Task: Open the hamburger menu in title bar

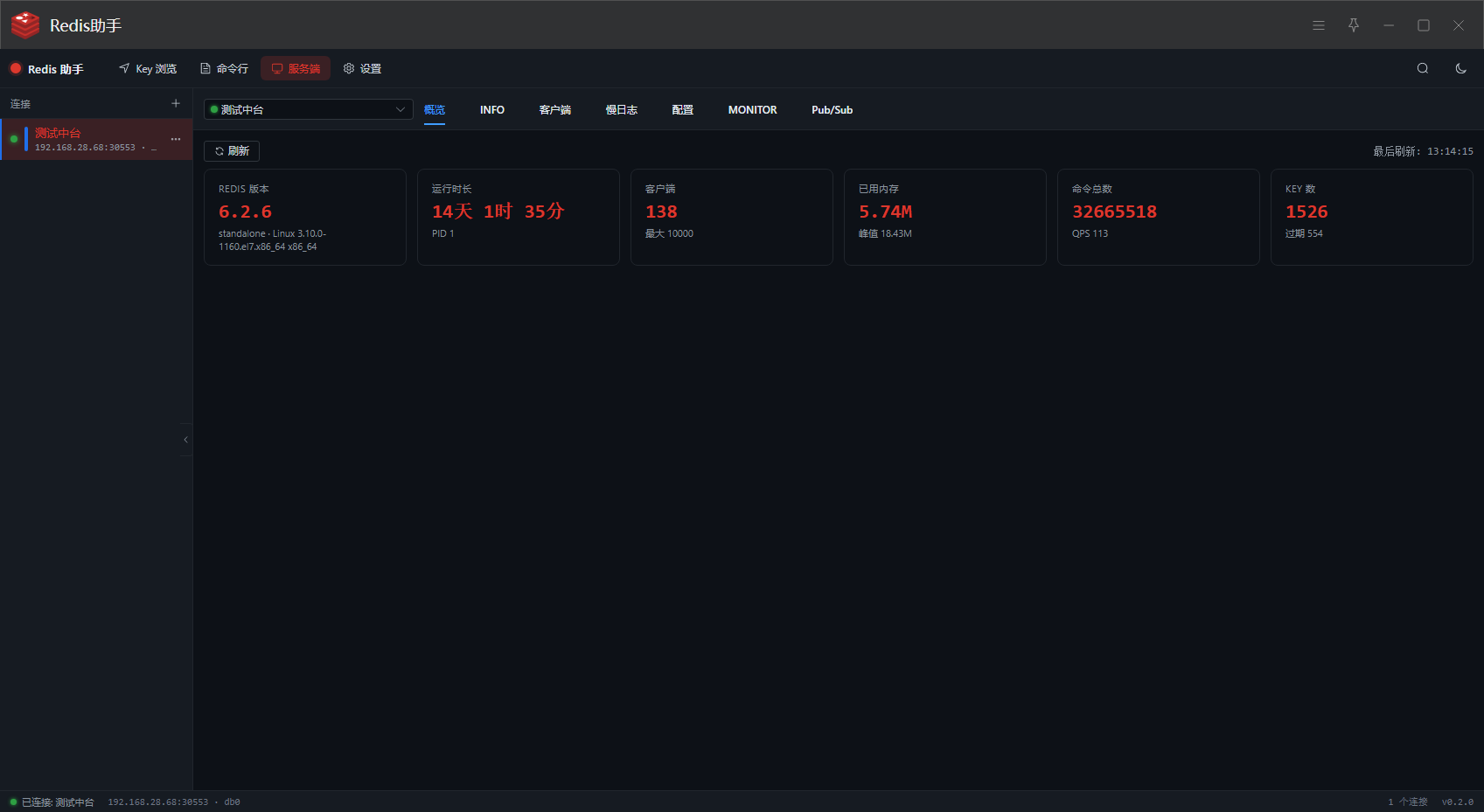Action: point(1319,25)
